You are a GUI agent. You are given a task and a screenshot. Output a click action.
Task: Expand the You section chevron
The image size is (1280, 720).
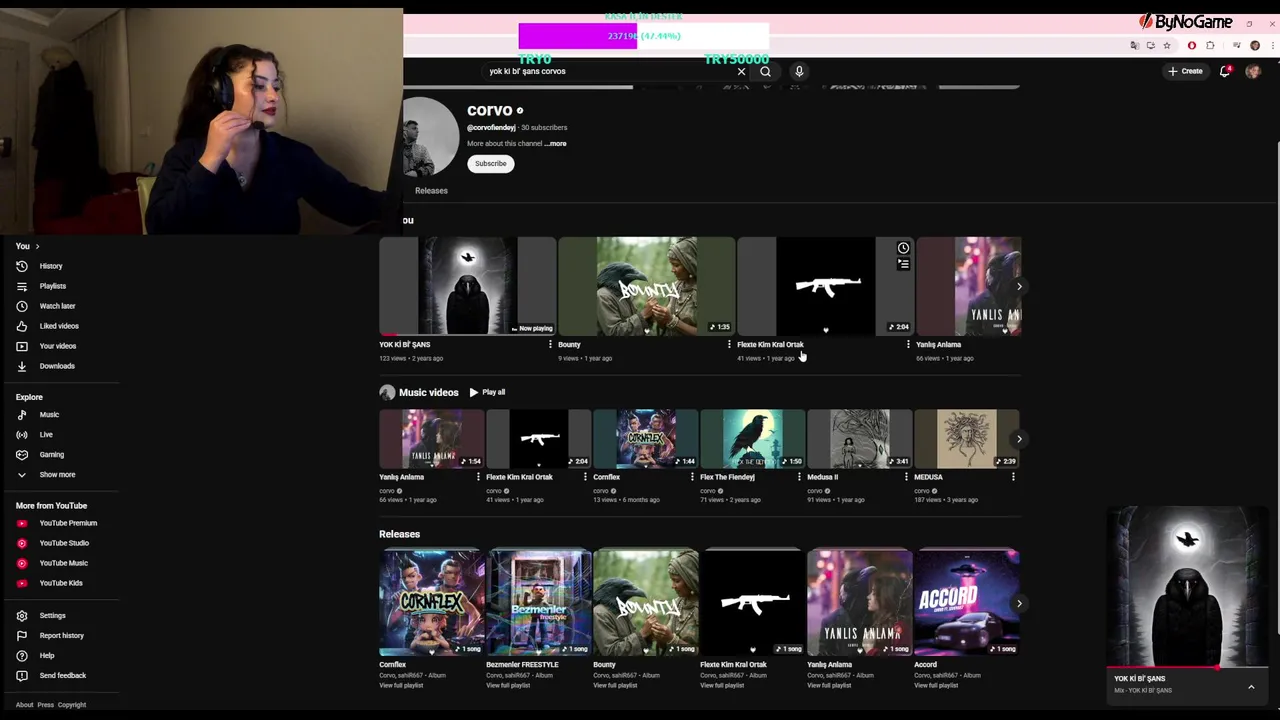pos(37,246)
